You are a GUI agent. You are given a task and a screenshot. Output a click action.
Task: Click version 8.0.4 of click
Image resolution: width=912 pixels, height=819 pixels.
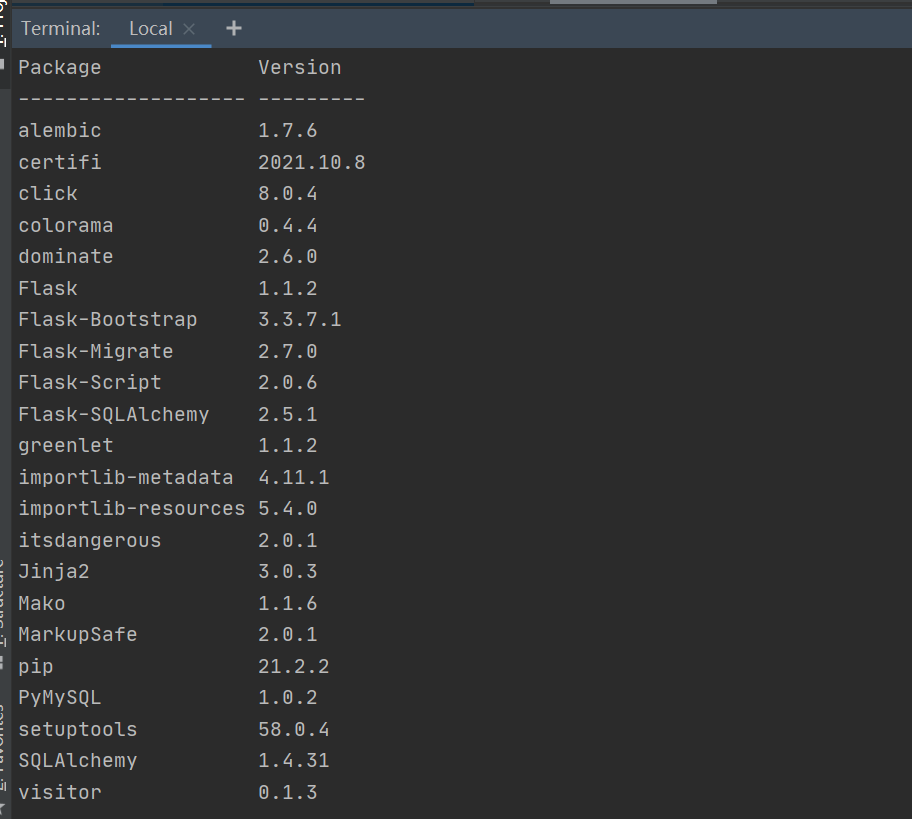(288, 193)
